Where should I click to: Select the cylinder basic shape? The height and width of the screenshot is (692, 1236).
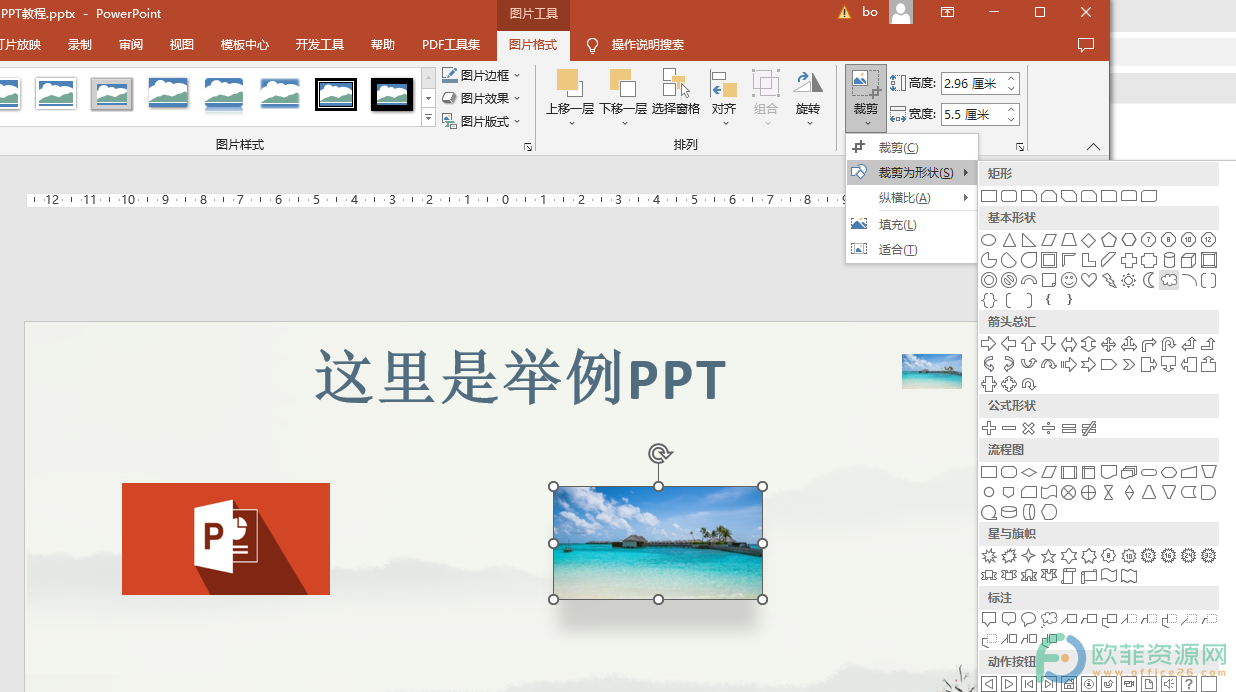(x=1169, y=260)
